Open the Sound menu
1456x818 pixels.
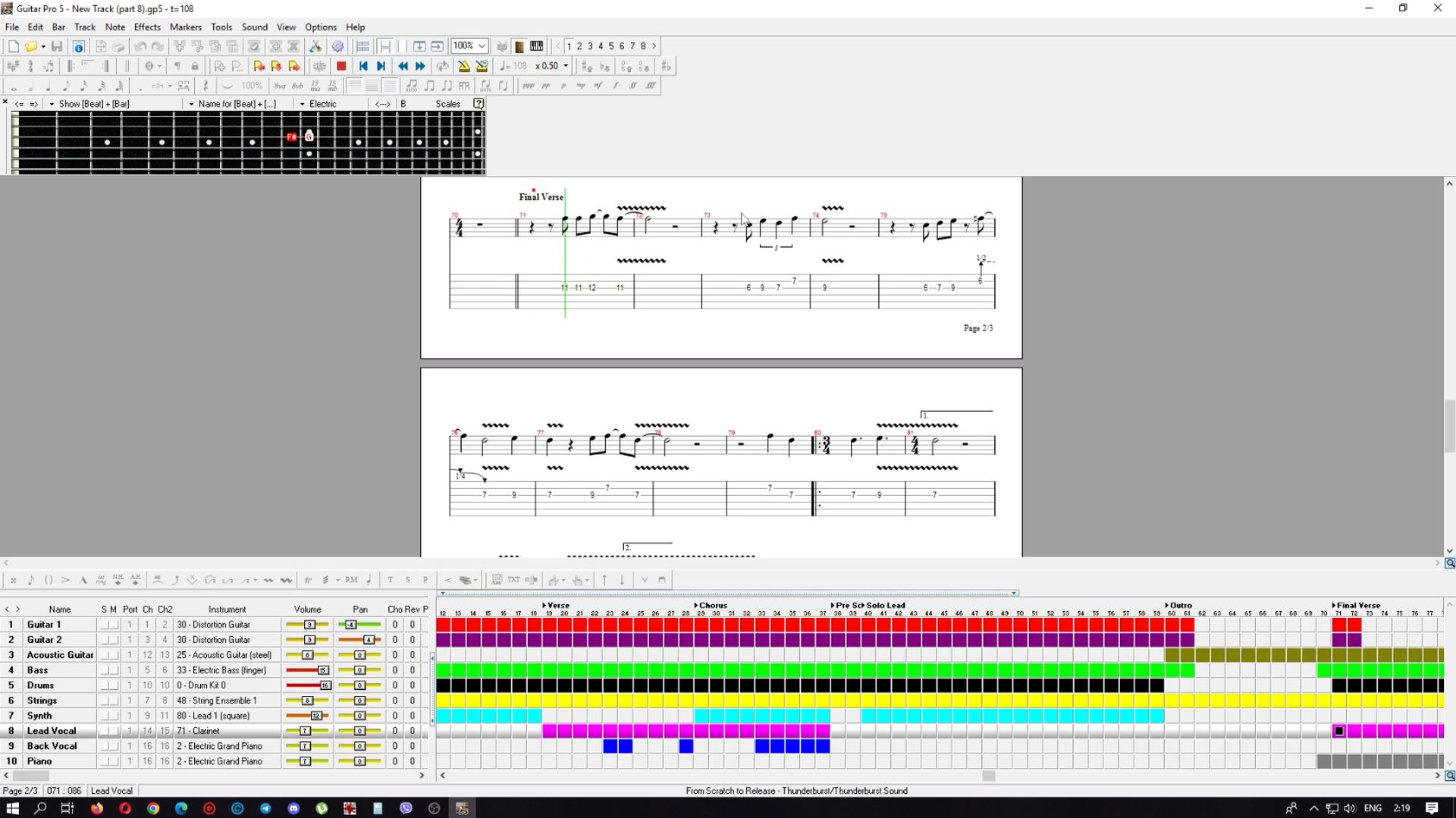pyautogui.click(x=255, y=27)
